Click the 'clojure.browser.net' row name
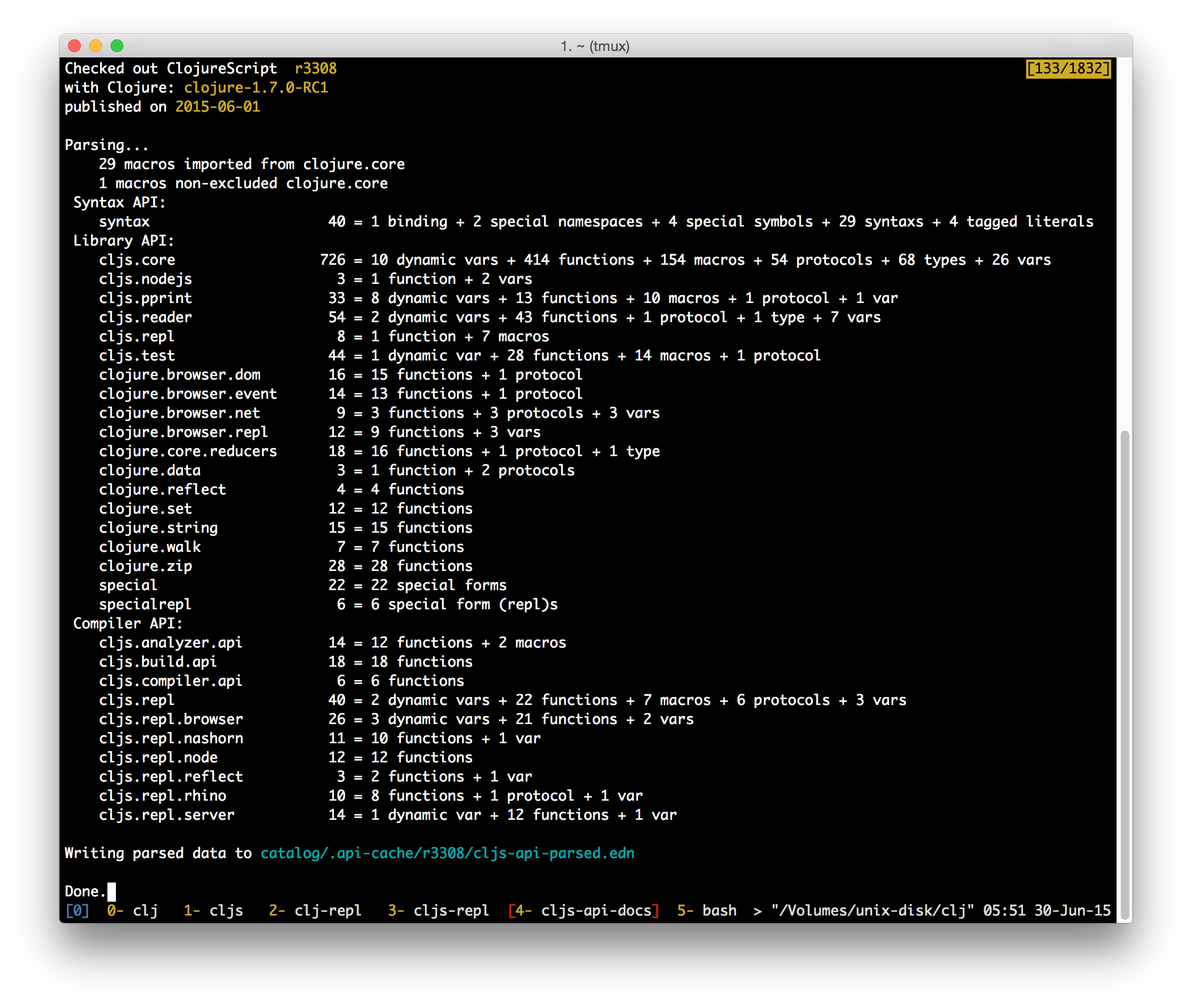The image size is (1192, 1008). (179, 413)
